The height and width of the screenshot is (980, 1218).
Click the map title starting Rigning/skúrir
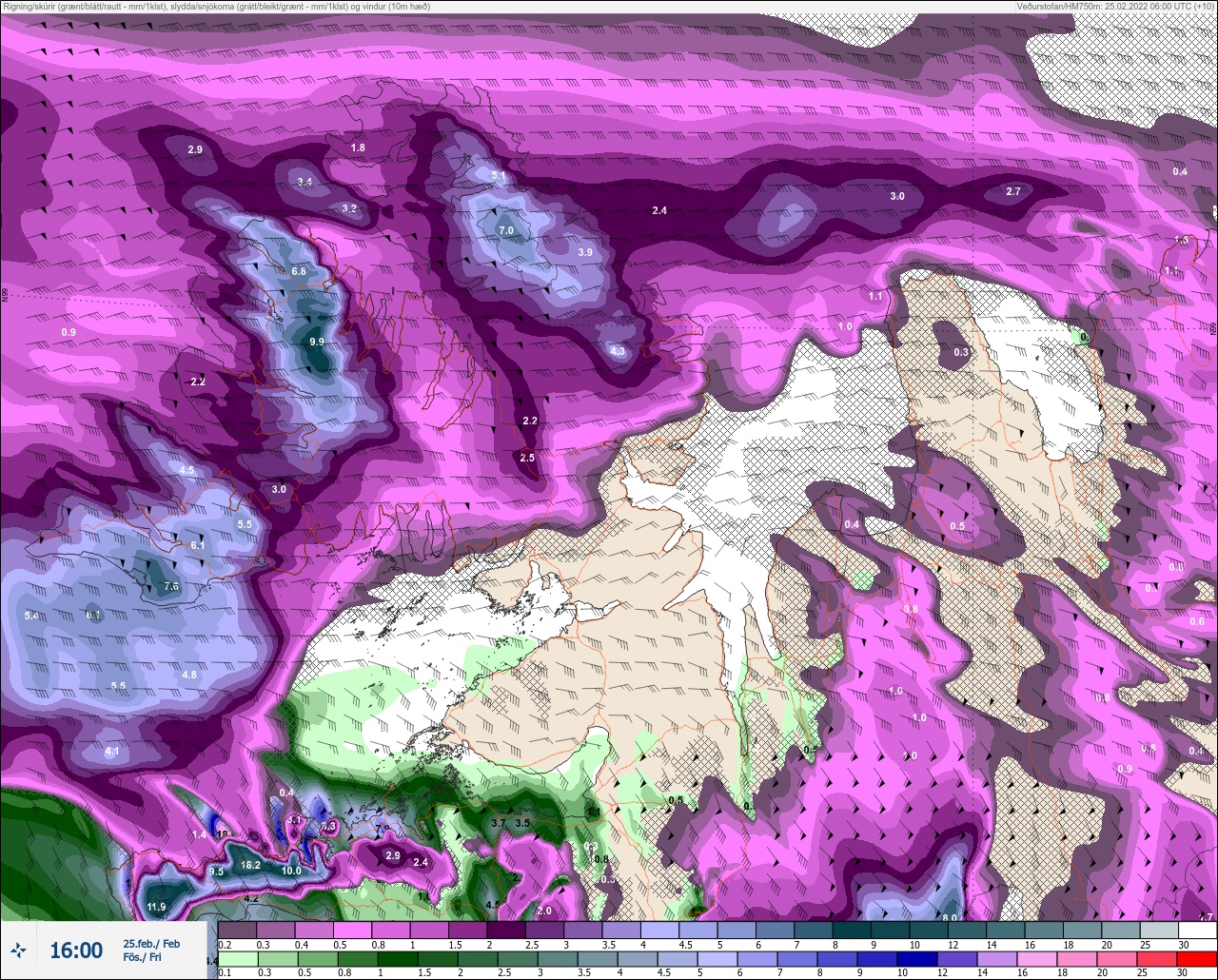pos(216,7)
